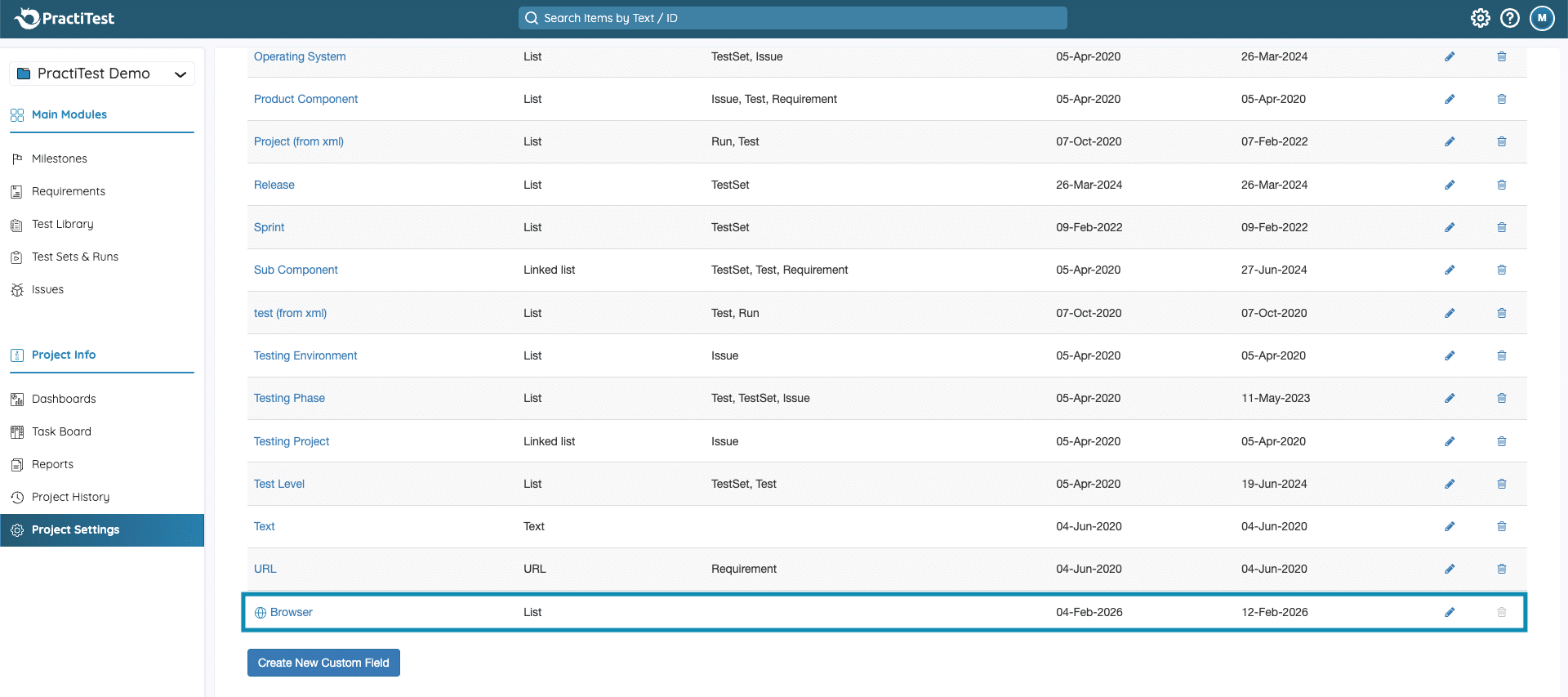Navigate to Test Library

coord(63,224)
